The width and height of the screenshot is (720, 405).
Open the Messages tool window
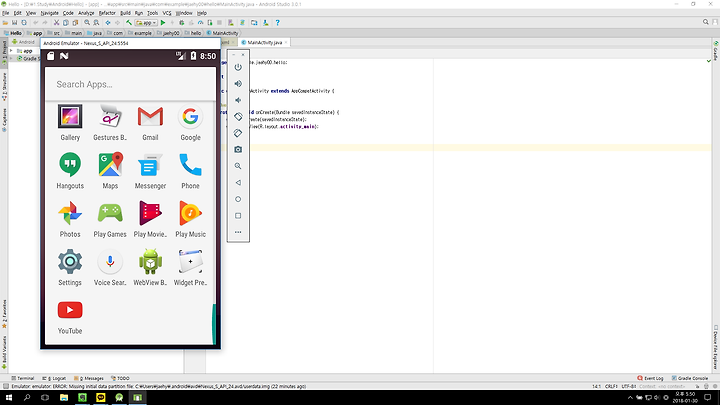(x=89, y=378)
